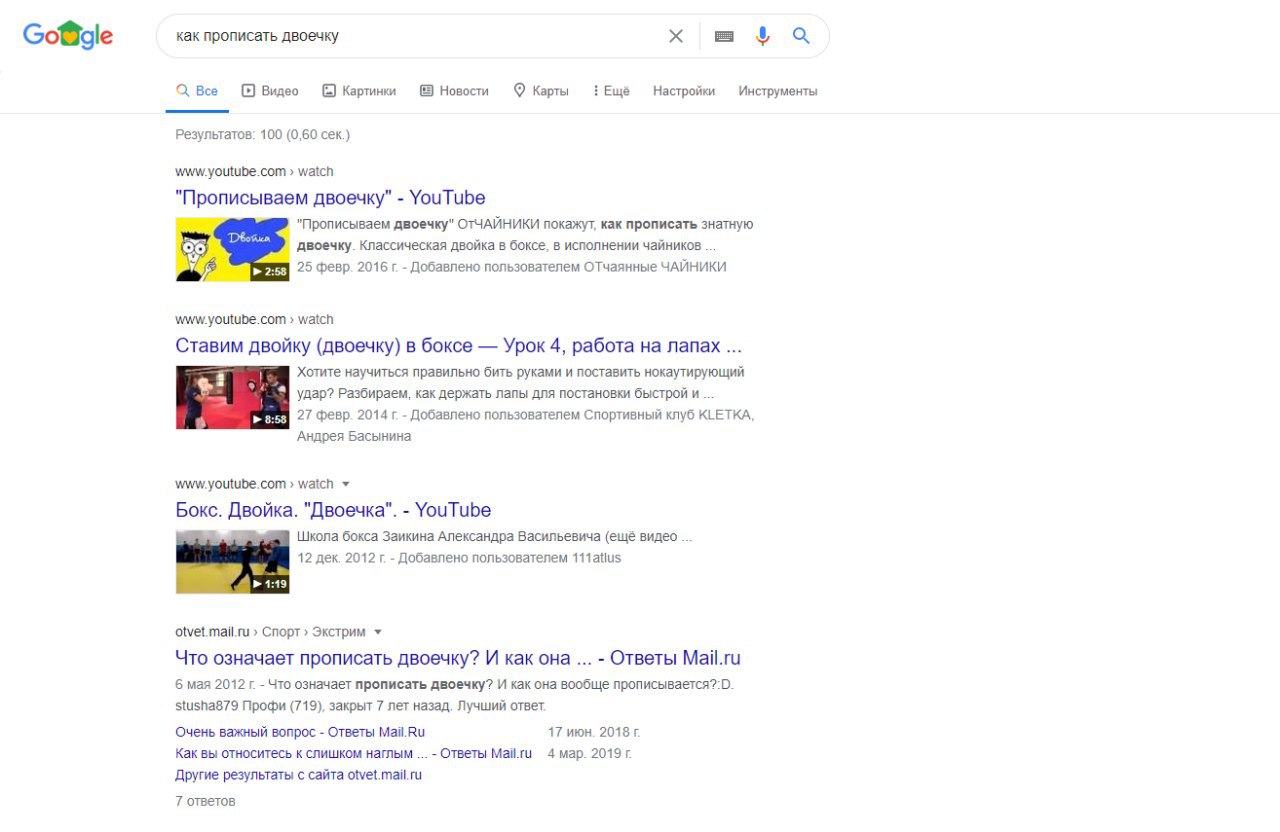
Task: Clear the search query with X icon
Action: 676,36
